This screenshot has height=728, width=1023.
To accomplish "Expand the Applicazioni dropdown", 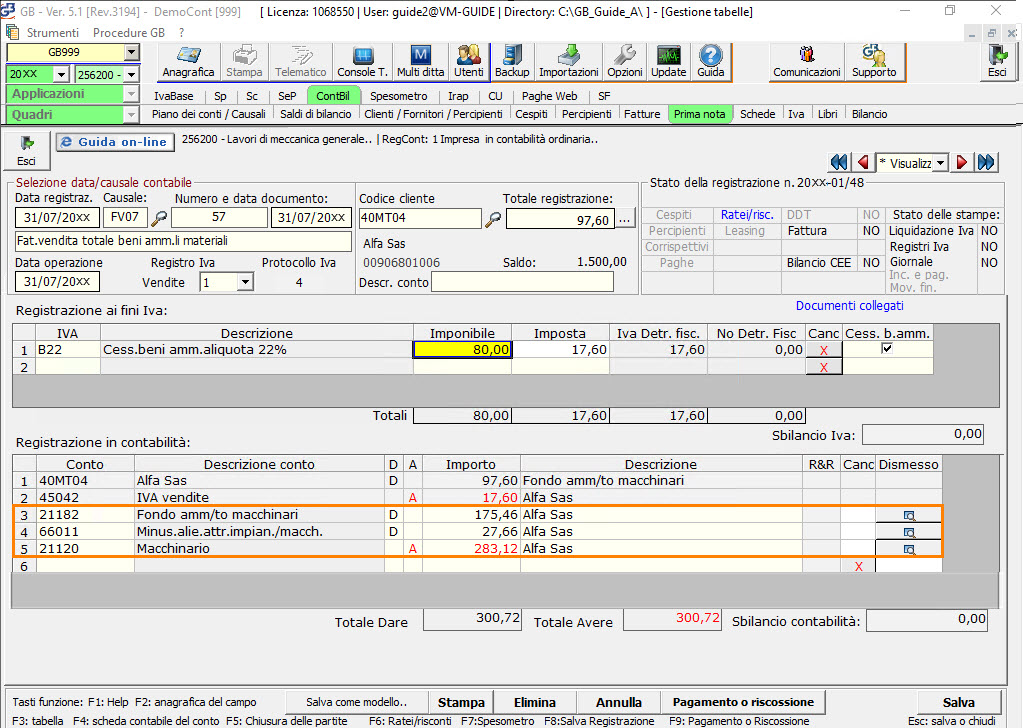I will [x=131, y=94].
